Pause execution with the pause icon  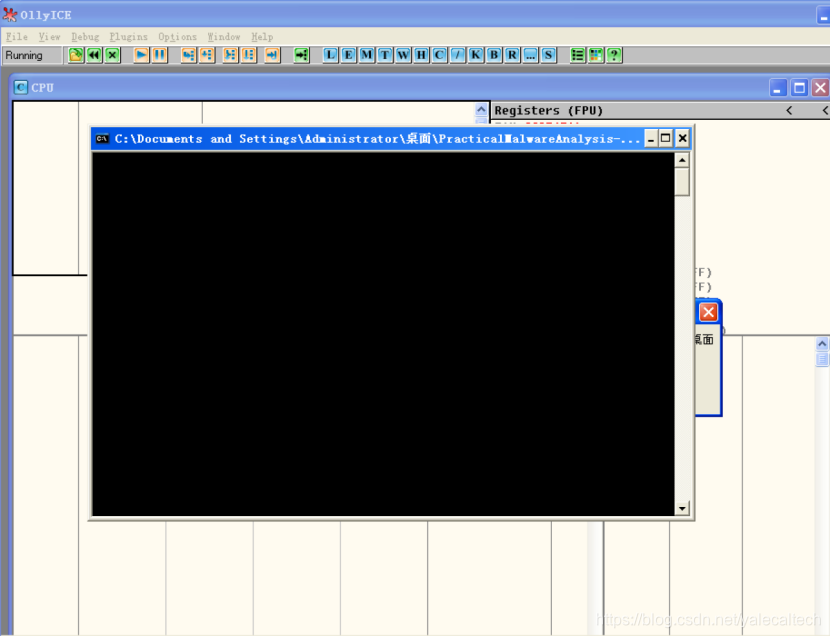159,55
